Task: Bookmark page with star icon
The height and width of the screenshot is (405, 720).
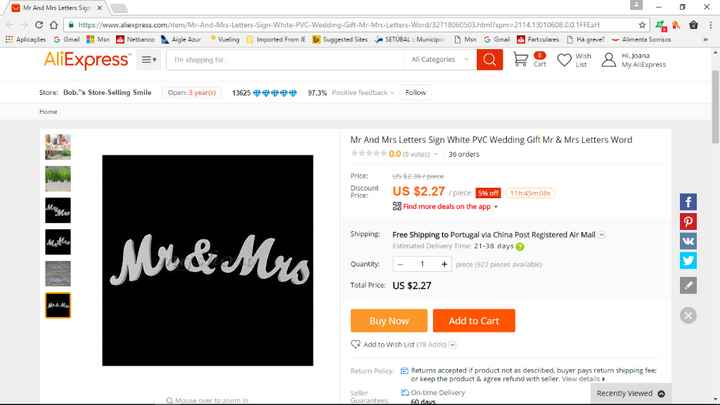Action: click(x=642, y=25)
